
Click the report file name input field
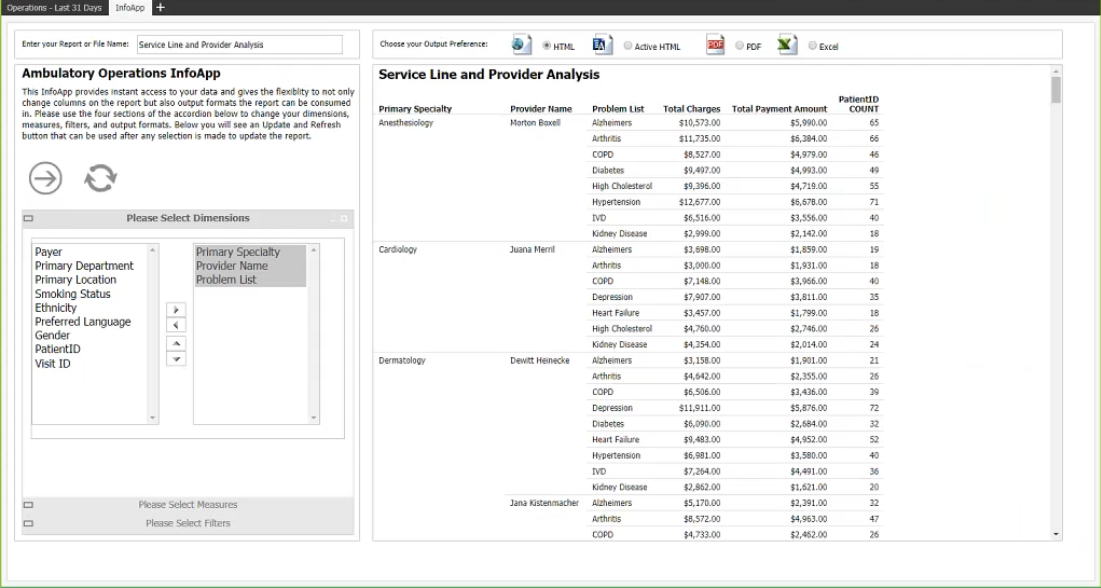tap(239, 44)
